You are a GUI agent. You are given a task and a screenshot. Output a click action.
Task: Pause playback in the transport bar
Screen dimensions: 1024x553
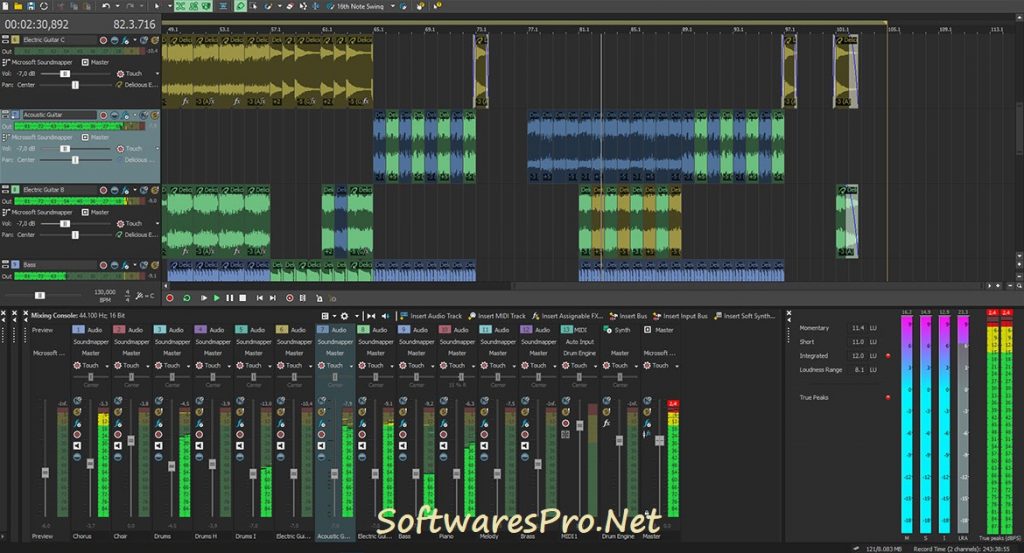[x=229, y=298]
